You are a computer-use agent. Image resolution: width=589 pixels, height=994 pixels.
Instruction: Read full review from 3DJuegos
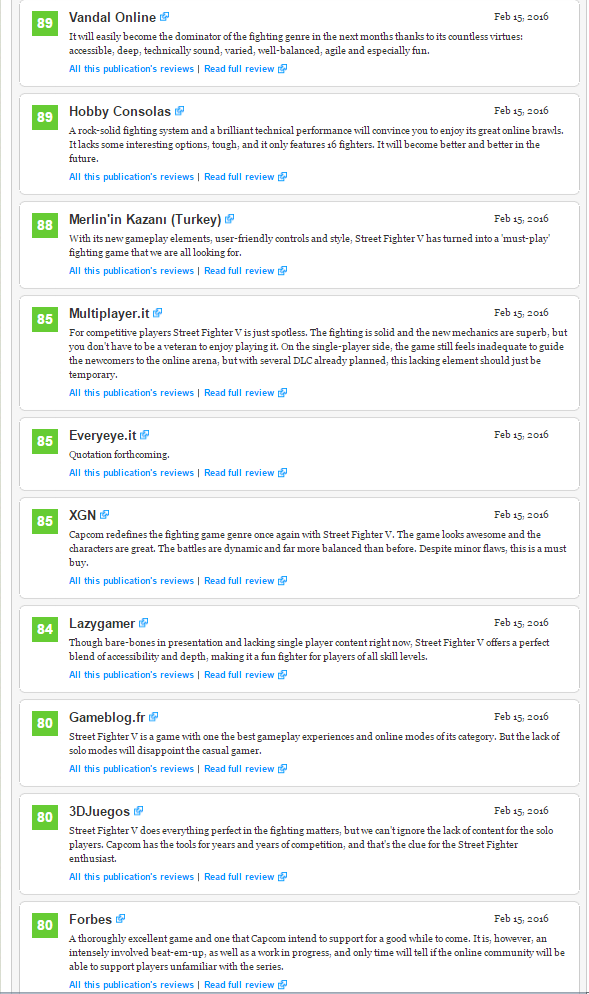[x=245, y=877]
